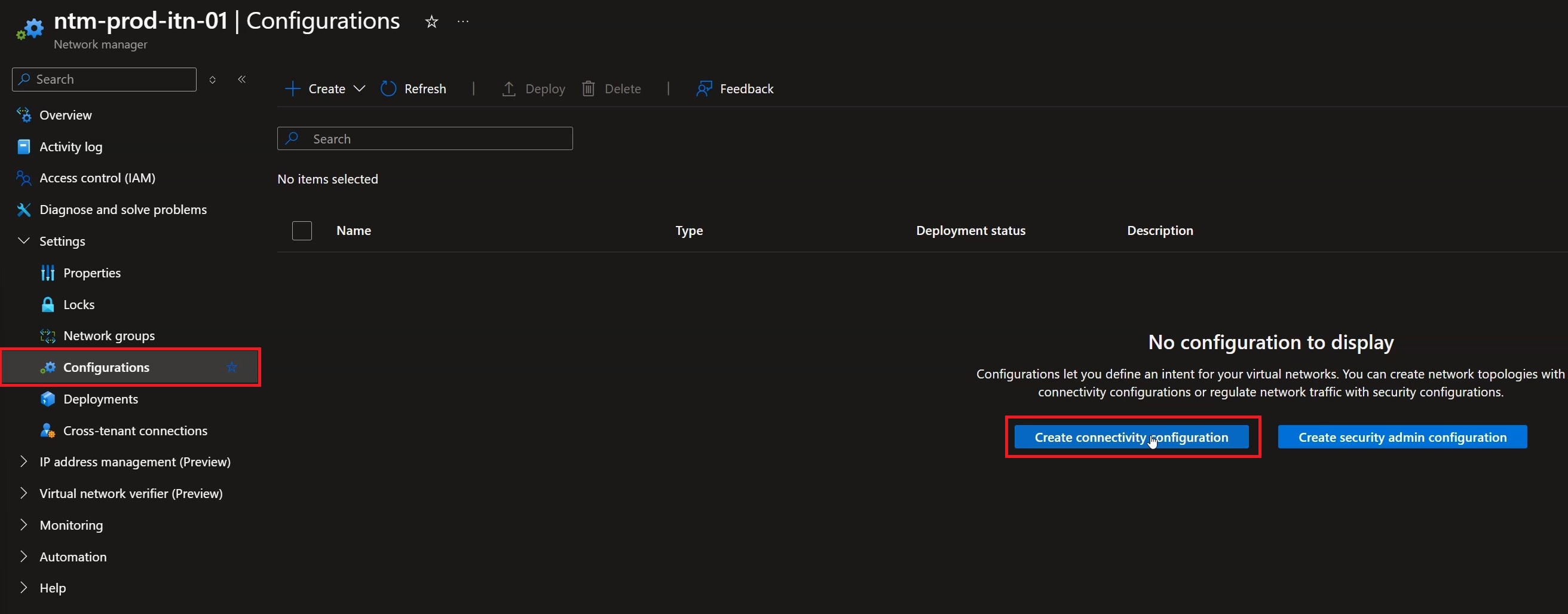Click the Description column header
Screen dimensions: 1568x614
pos(1159,231)
